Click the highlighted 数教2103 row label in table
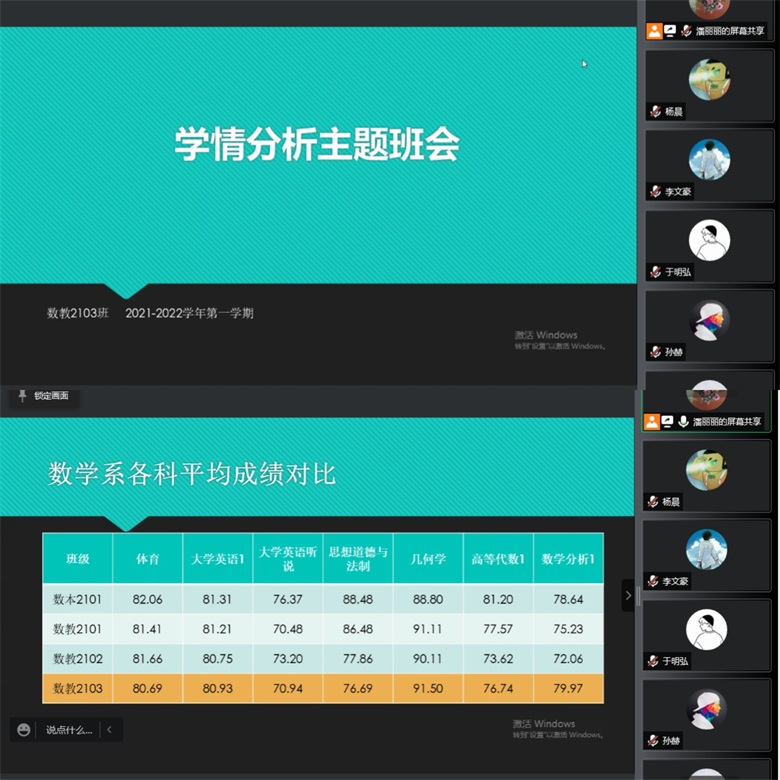Viewport: 780px width, 780px height. tap(77, 688)
